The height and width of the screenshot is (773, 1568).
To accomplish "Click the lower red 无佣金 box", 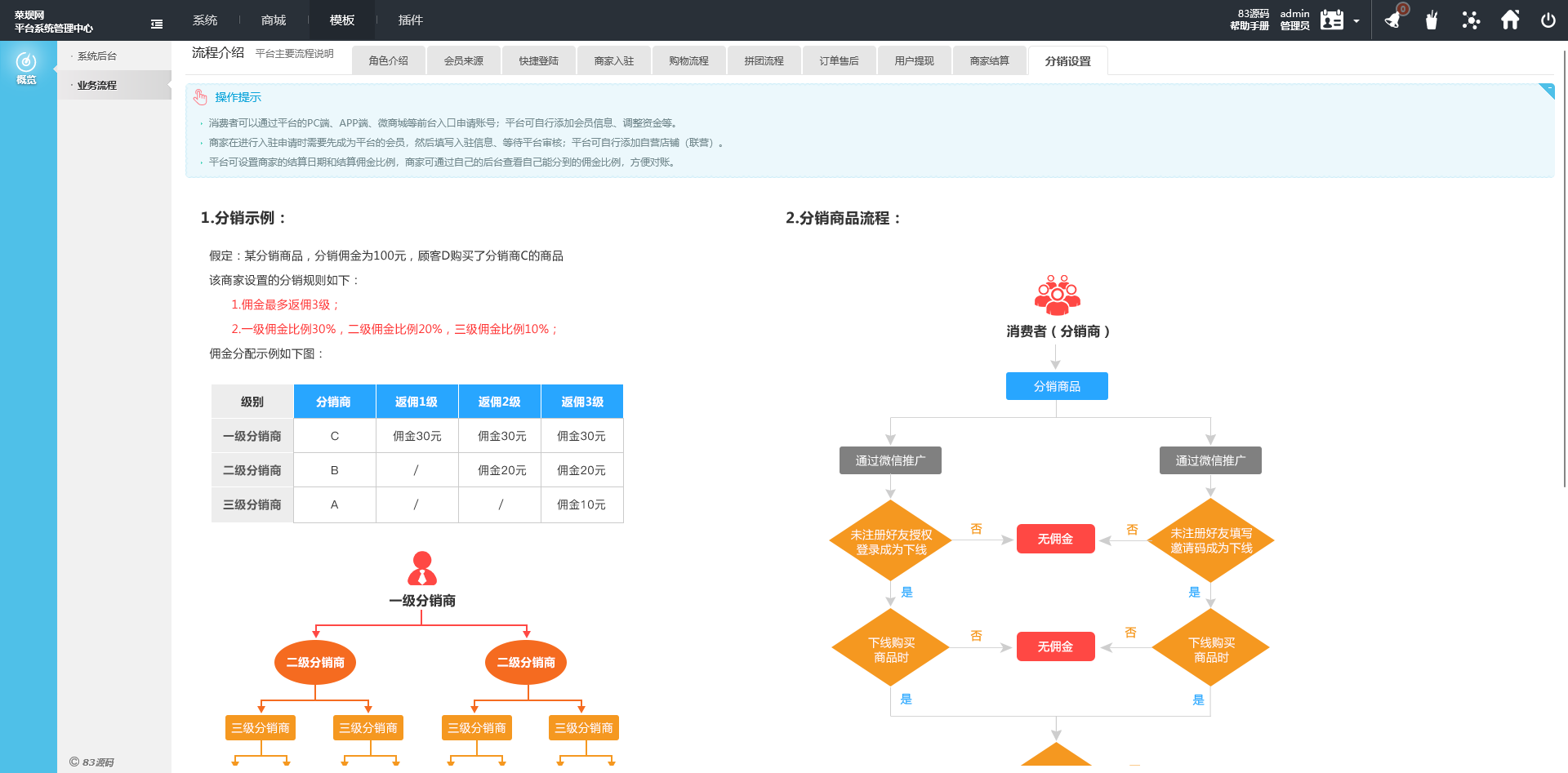I will [1055, 646].
